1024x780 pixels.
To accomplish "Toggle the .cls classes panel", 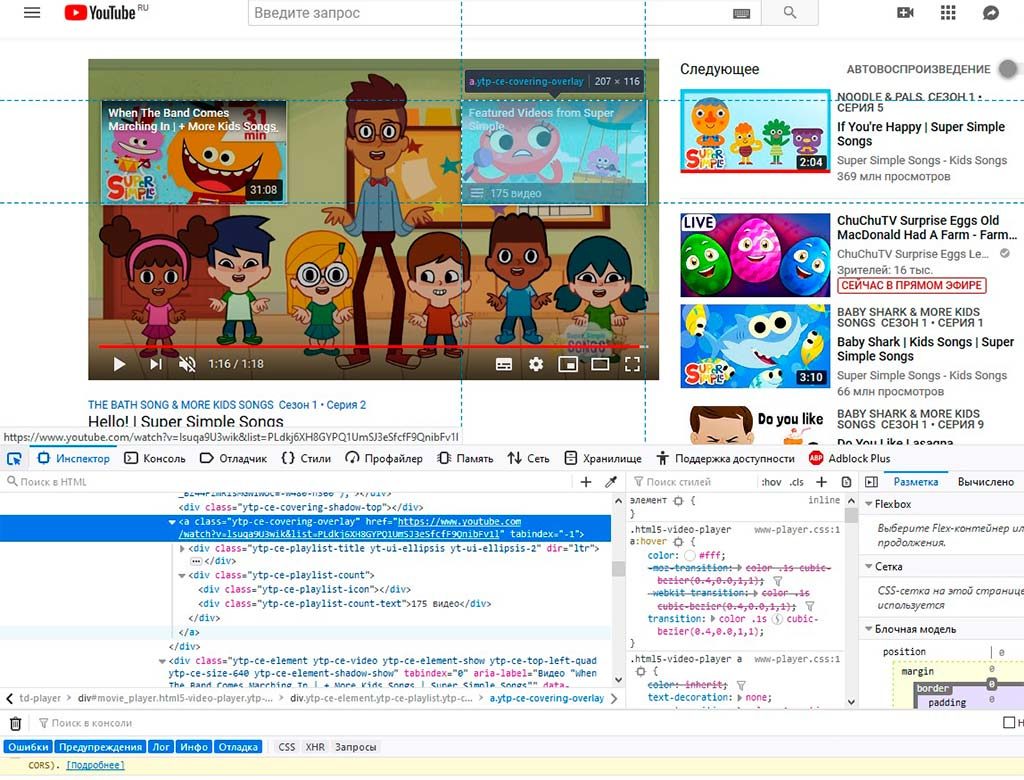I will tap(797, 481).
